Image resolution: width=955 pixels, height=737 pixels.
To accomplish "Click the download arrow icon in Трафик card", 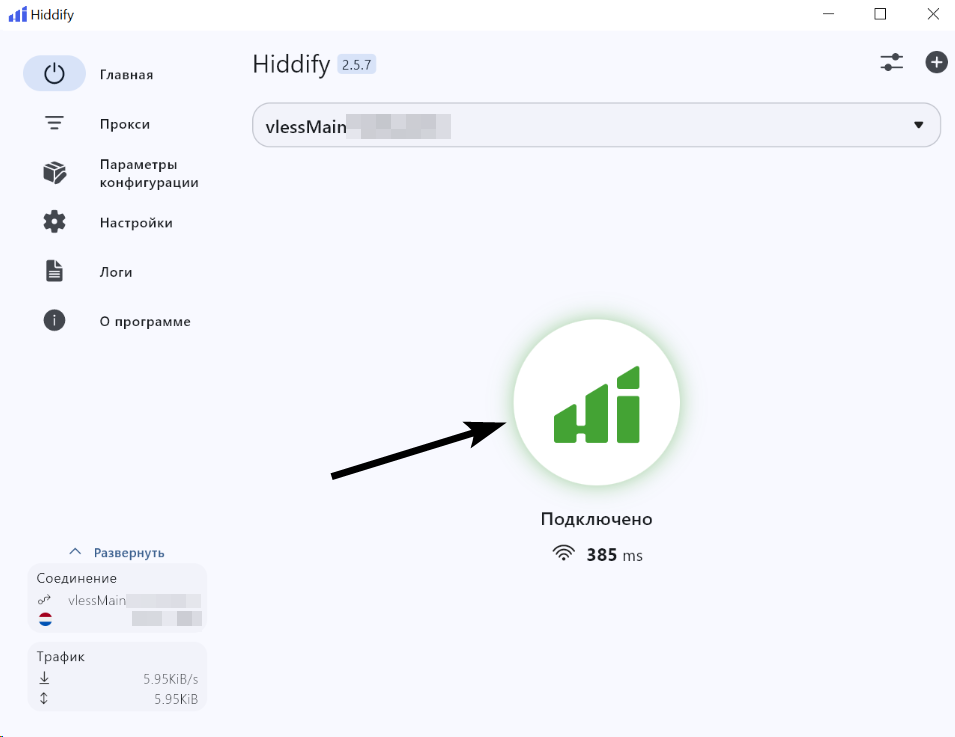I will pos(44,678).
